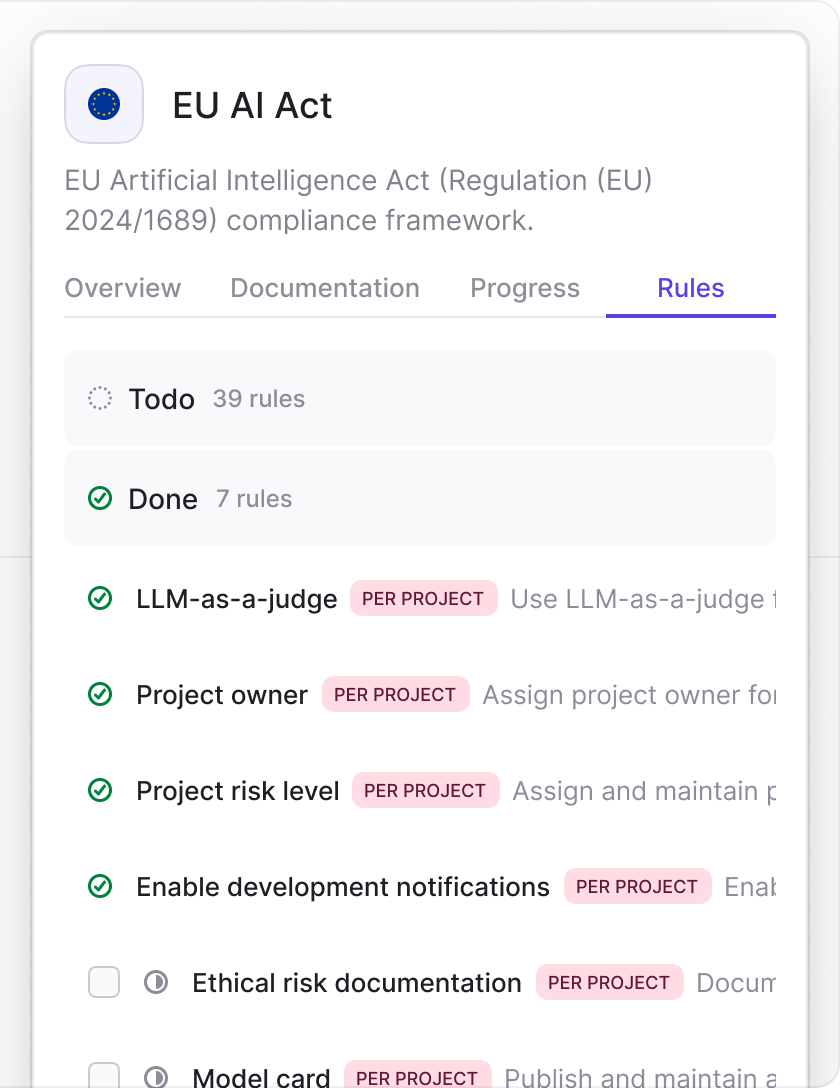Click half-circle status icon beside Model card
The image size is (840, 1088).
point(156,1078)
